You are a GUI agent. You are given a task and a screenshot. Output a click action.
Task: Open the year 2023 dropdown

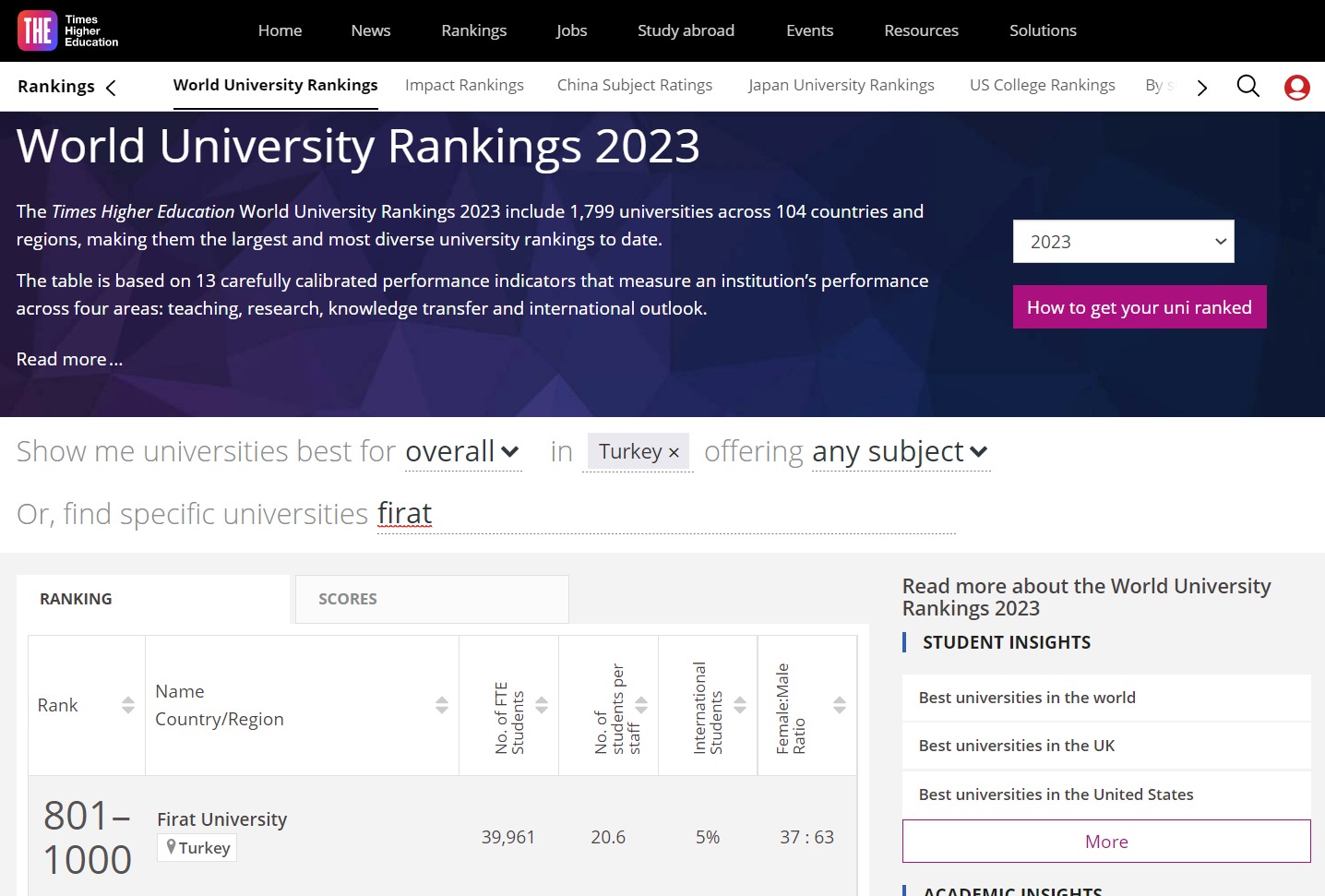(x=1123, y=242)
